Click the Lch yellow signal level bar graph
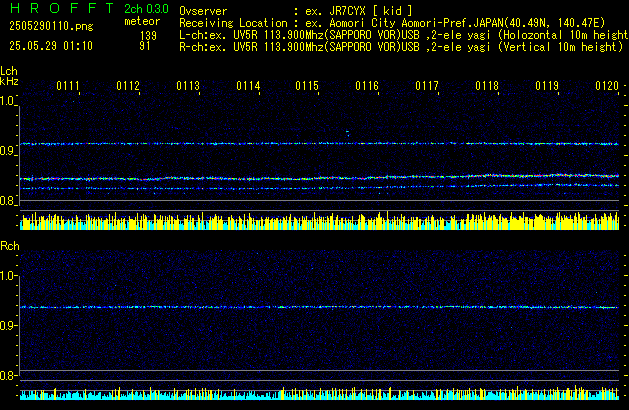The image size is (629, 410). (x=319, y=221)
